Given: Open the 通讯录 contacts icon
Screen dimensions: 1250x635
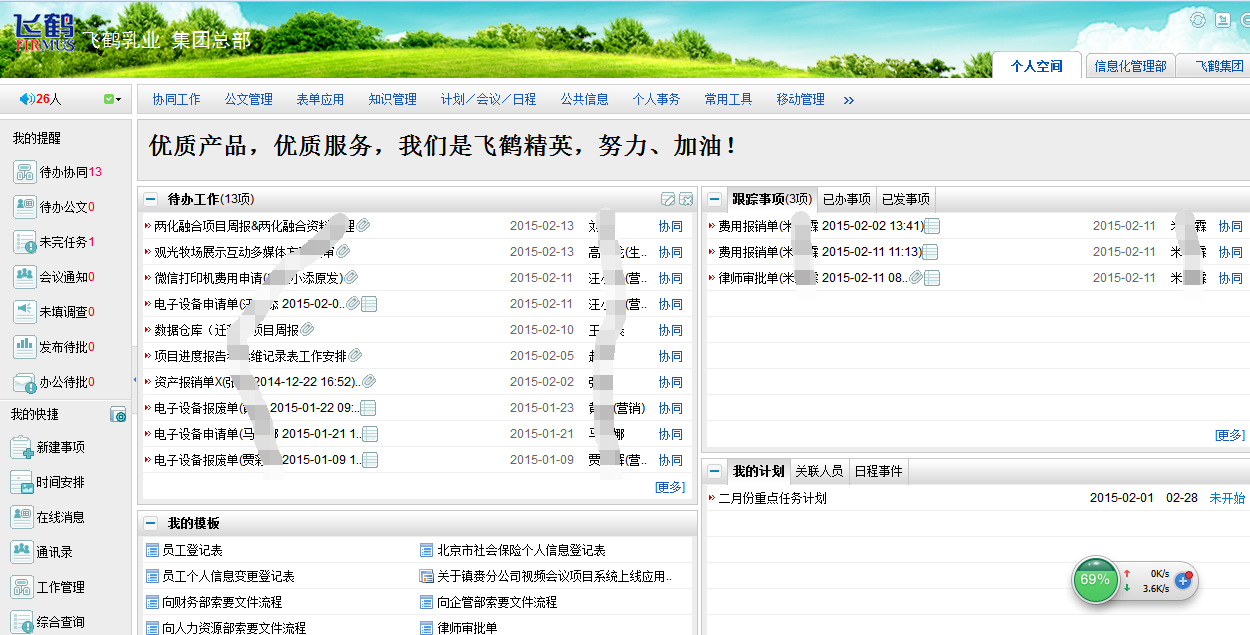Looking at the screenshot, I should [22, 552].
